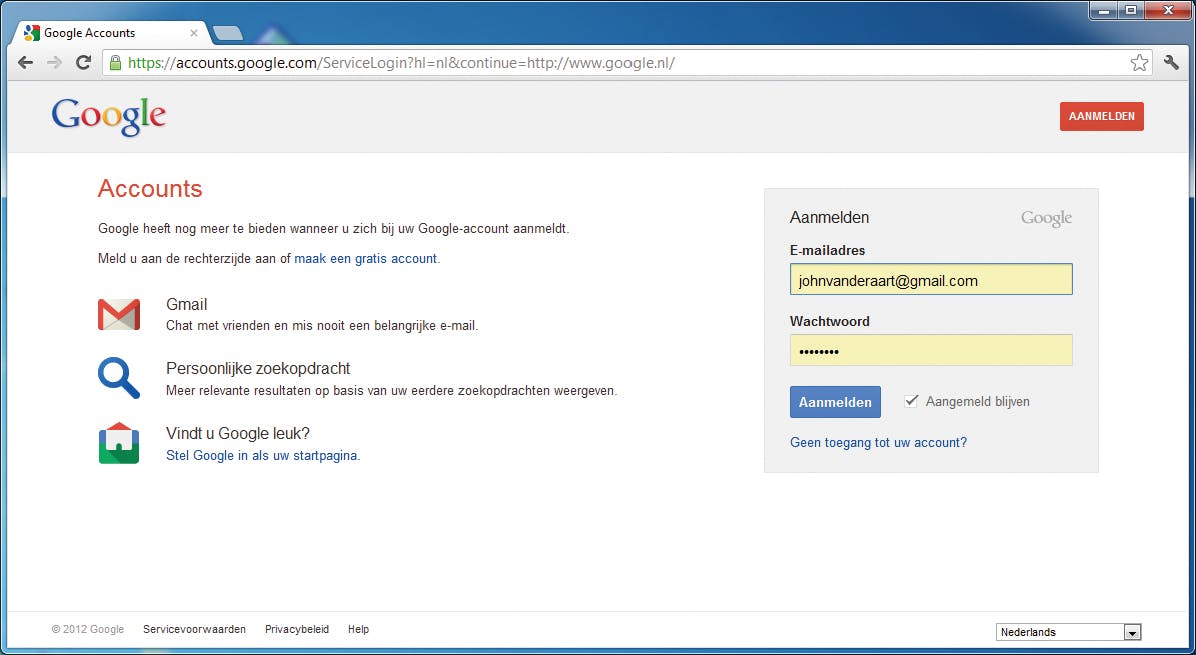Click the browser forward arrow

(x=54, y=63)
